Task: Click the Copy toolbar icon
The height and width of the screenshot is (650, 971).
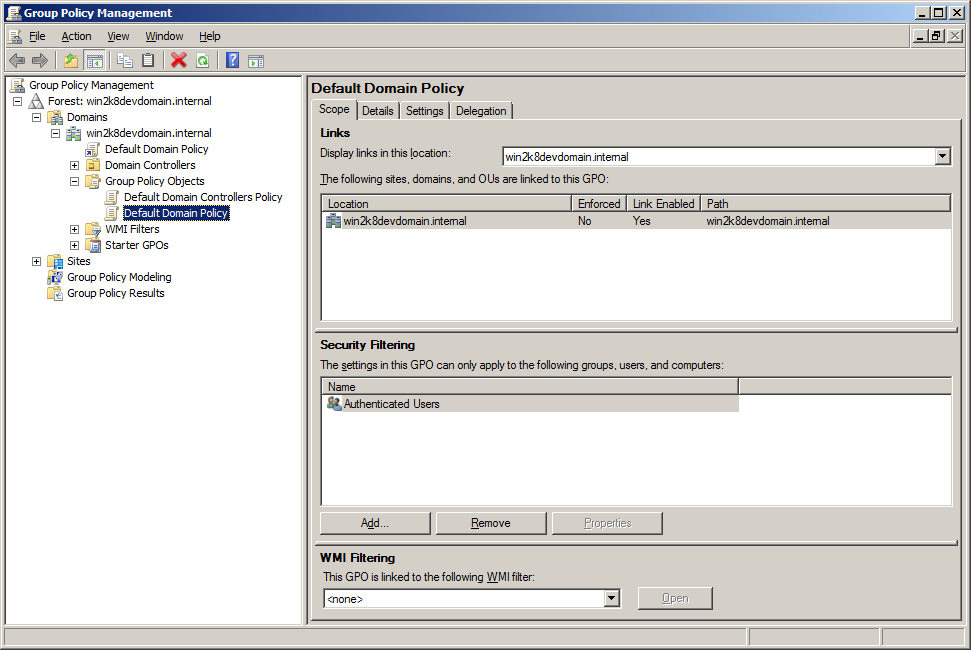Action: click(x=125, y=60)
